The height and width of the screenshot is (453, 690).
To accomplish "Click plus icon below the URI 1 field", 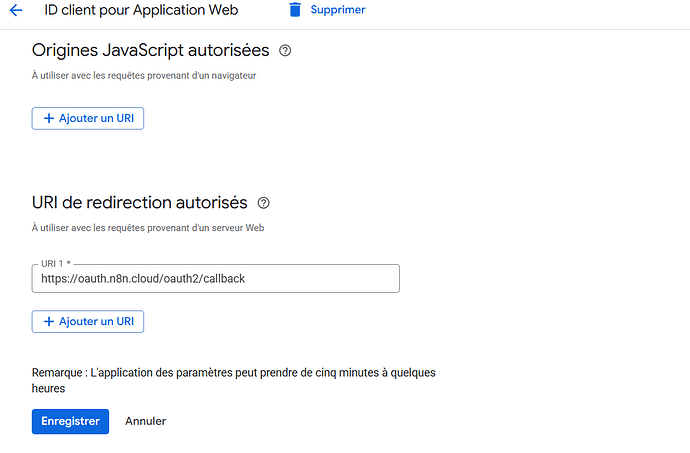I will [47, 322].
